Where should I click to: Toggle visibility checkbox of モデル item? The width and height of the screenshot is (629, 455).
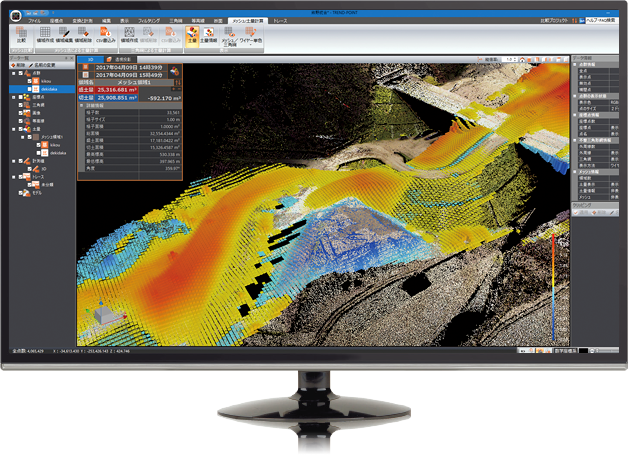(x=20, y=192)
